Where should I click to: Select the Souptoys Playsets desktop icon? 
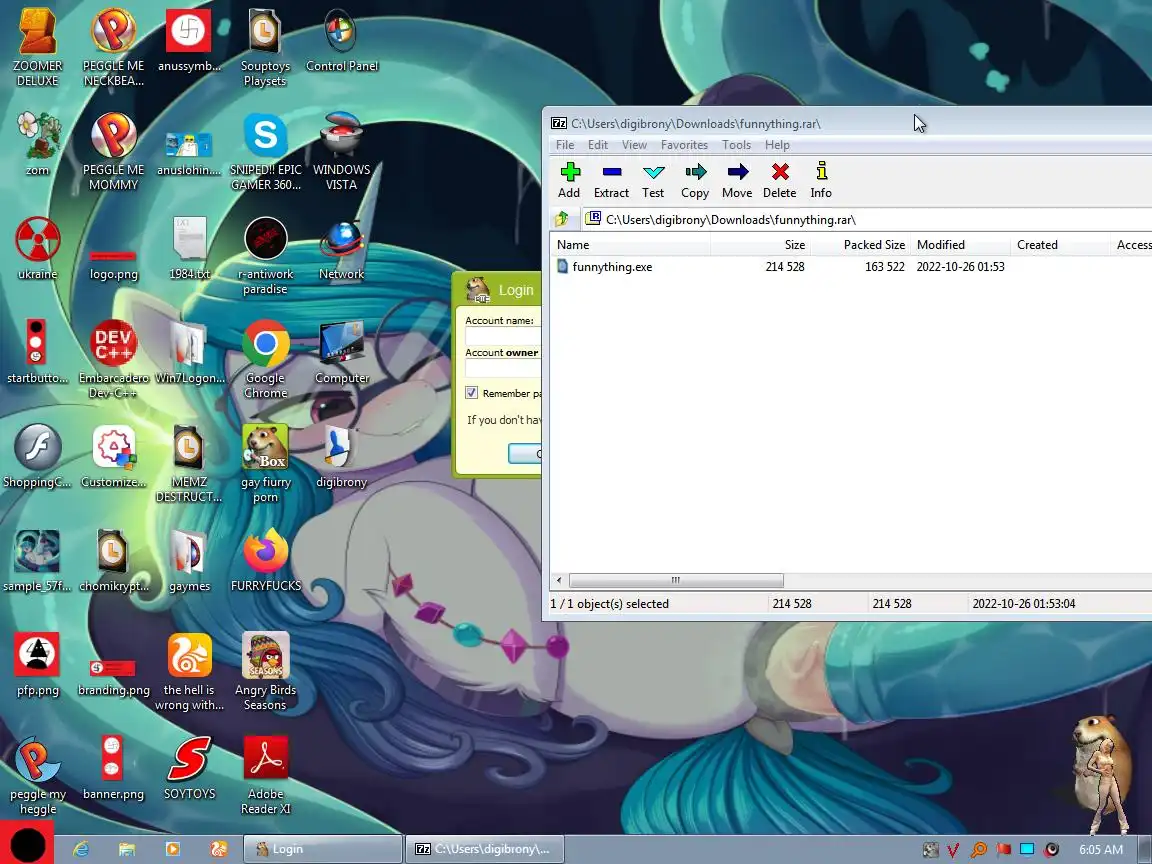pos(265,48)
